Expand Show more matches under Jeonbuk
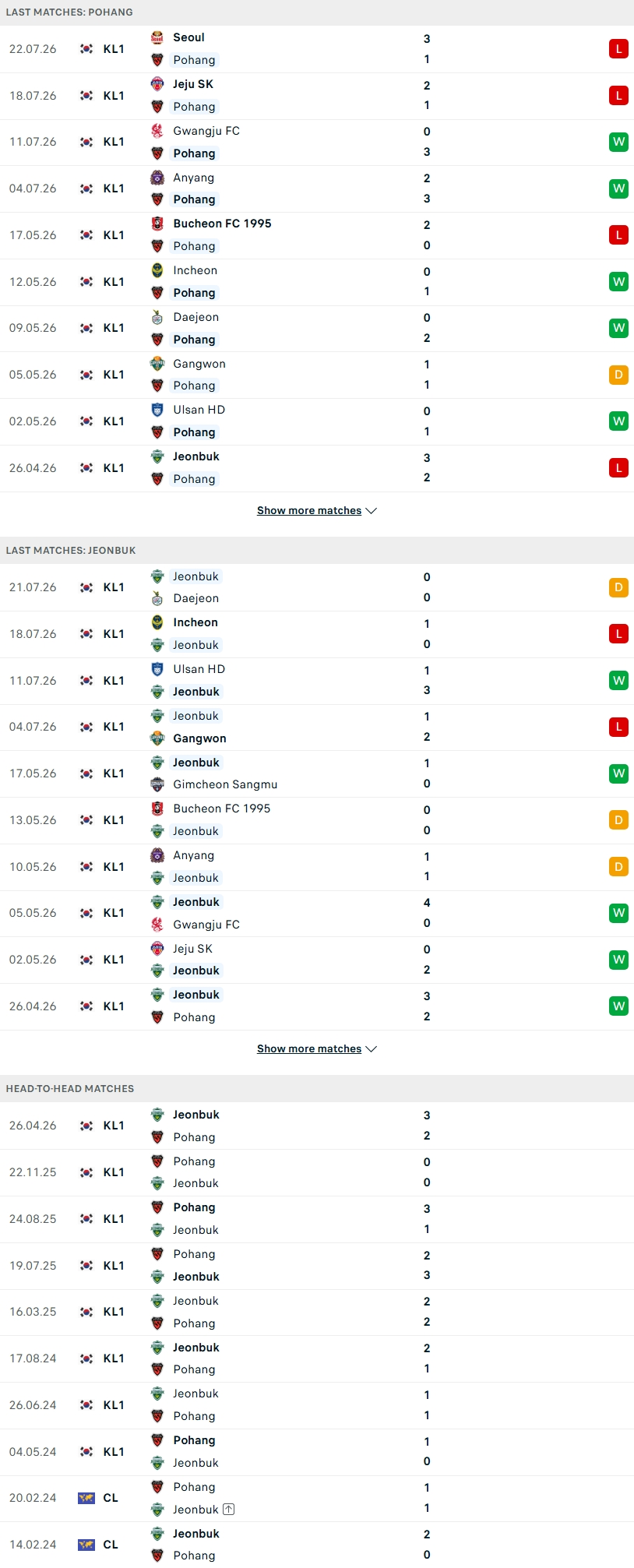The width and height of the screenshot is (634, 1568). tap(317, 1049)
